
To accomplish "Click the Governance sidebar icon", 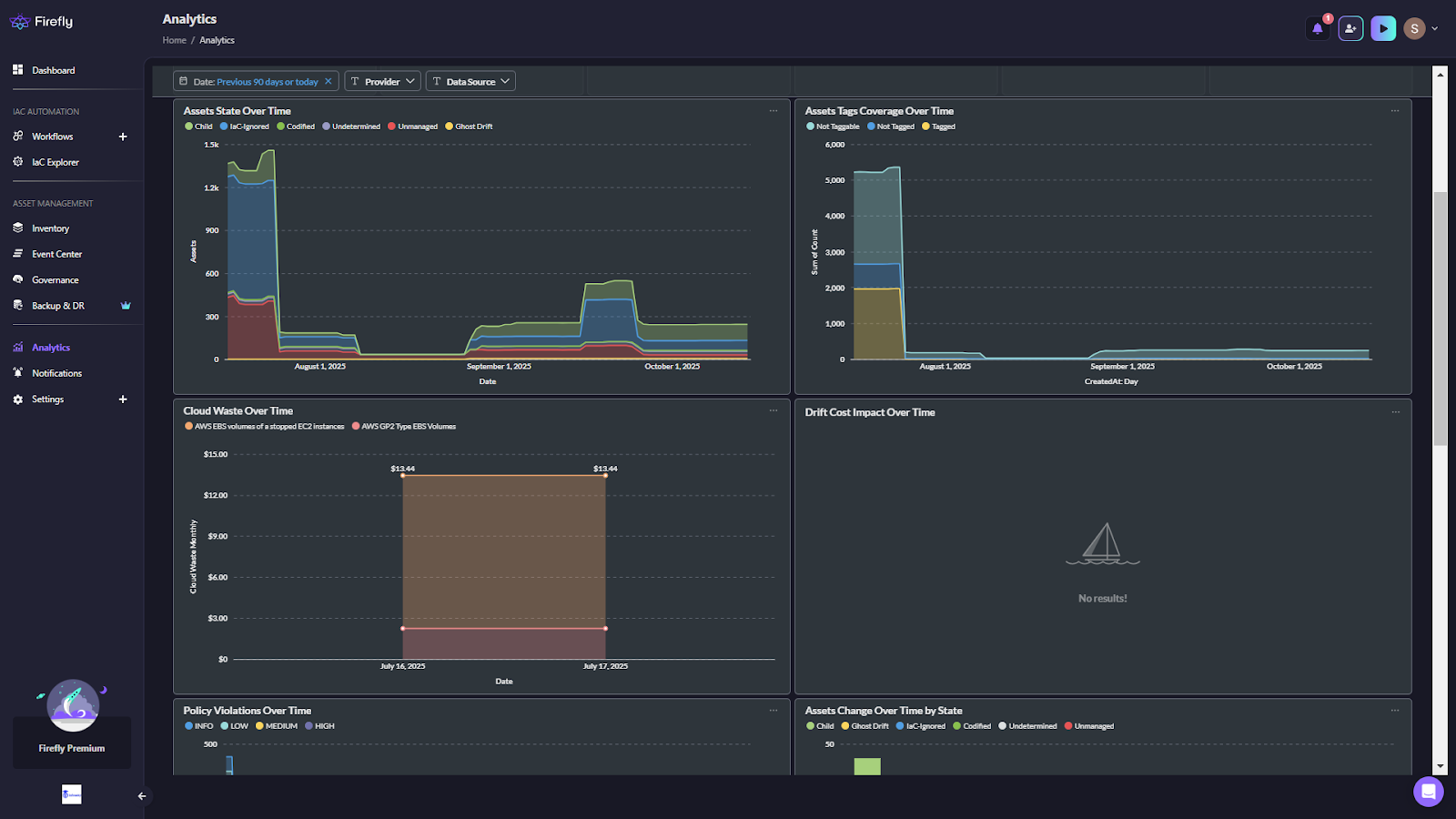I will pyautogui.click(x=17, y=279).
